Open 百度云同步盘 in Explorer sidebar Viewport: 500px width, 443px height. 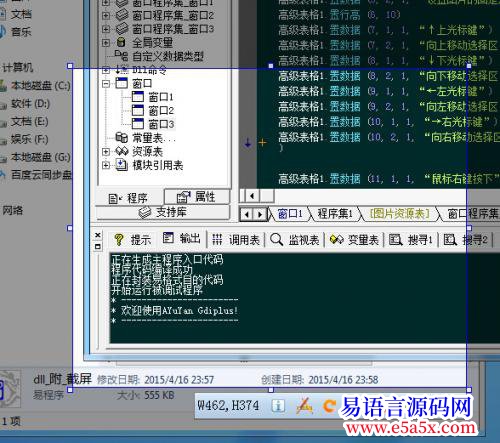point(41,175)
